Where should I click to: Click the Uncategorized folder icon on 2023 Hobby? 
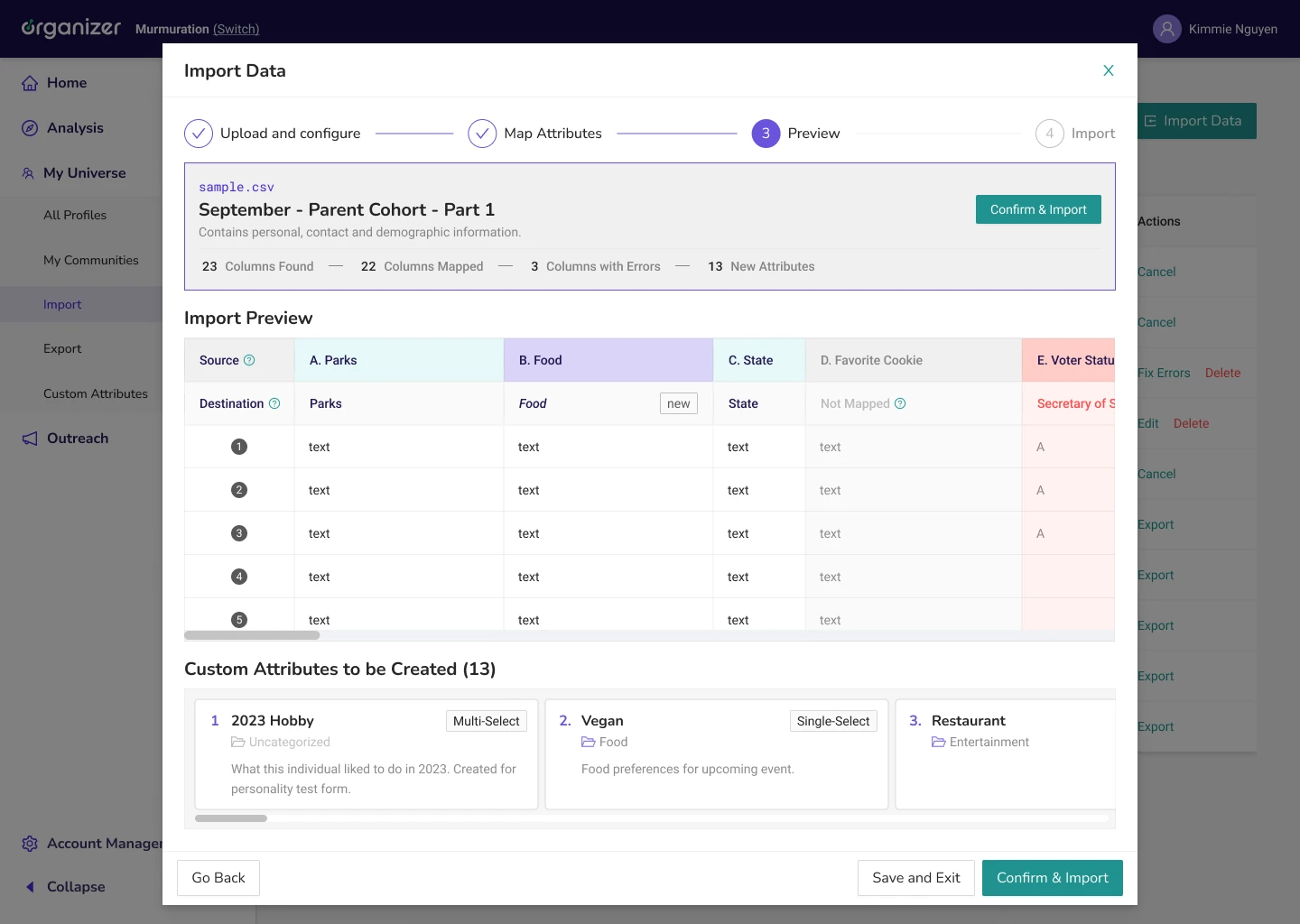tap(238, 742)
